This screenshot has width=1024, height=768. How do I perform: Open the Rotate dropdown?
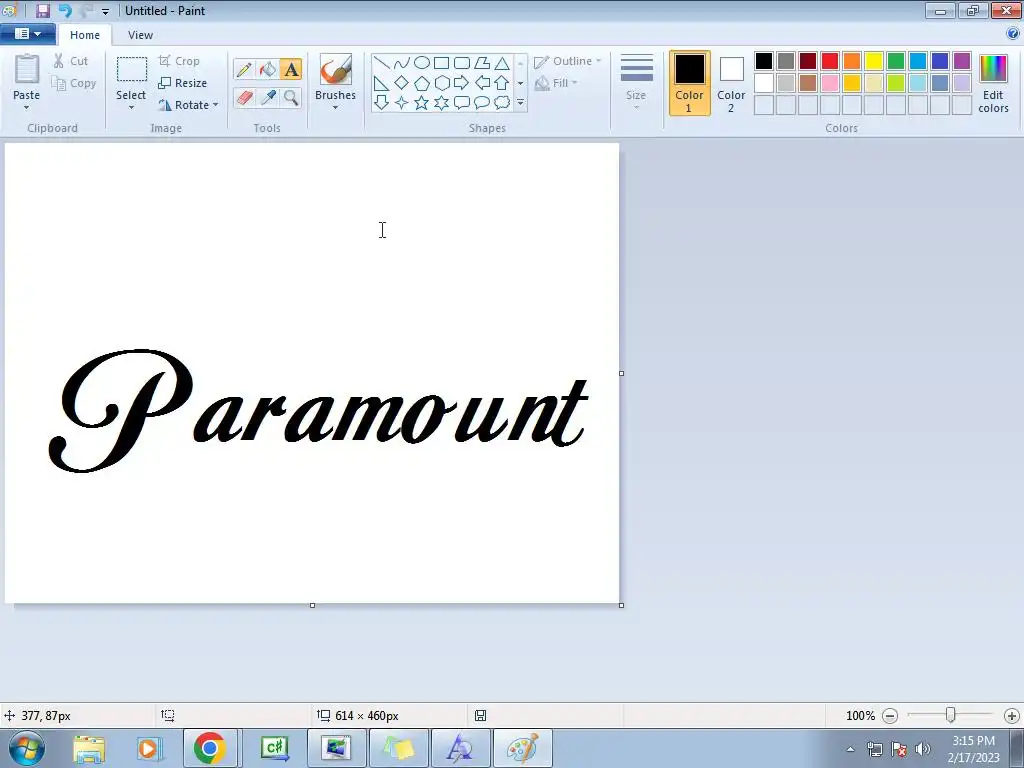point(188,104)
